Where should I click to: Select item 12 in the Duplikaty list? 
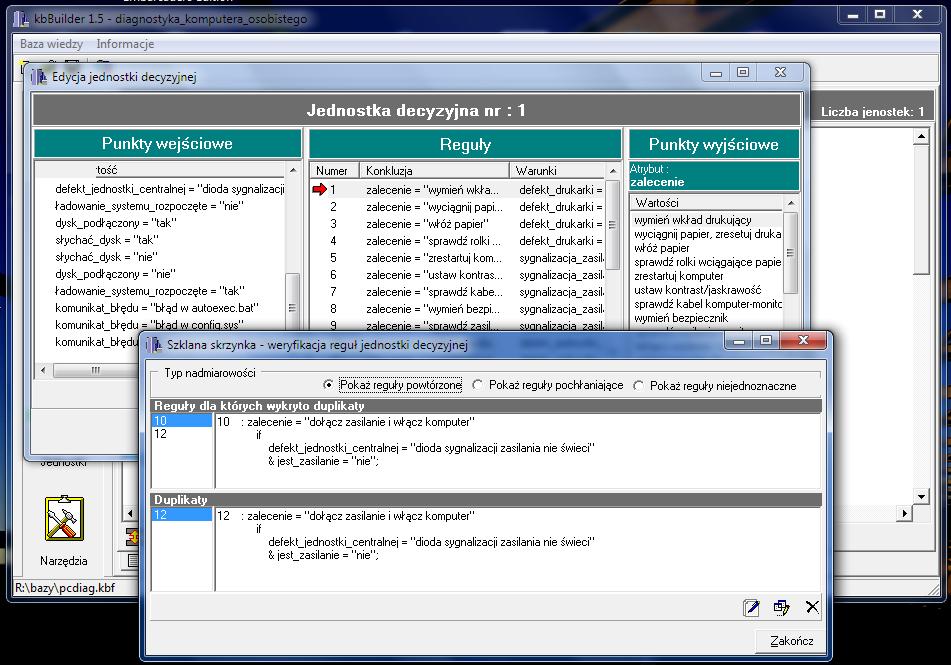coord(181,515)
